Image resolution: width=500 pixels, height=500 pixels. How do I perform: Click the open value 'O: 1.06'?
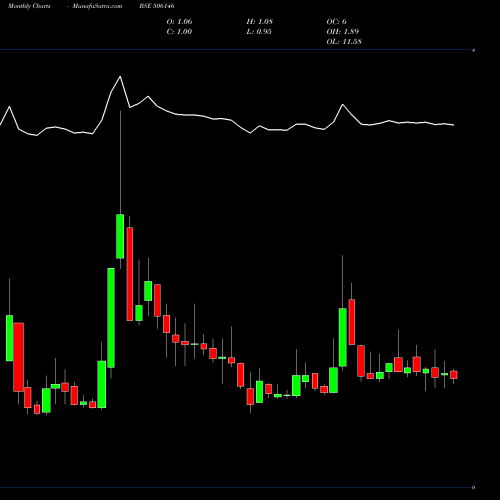(x=179, y=22)
